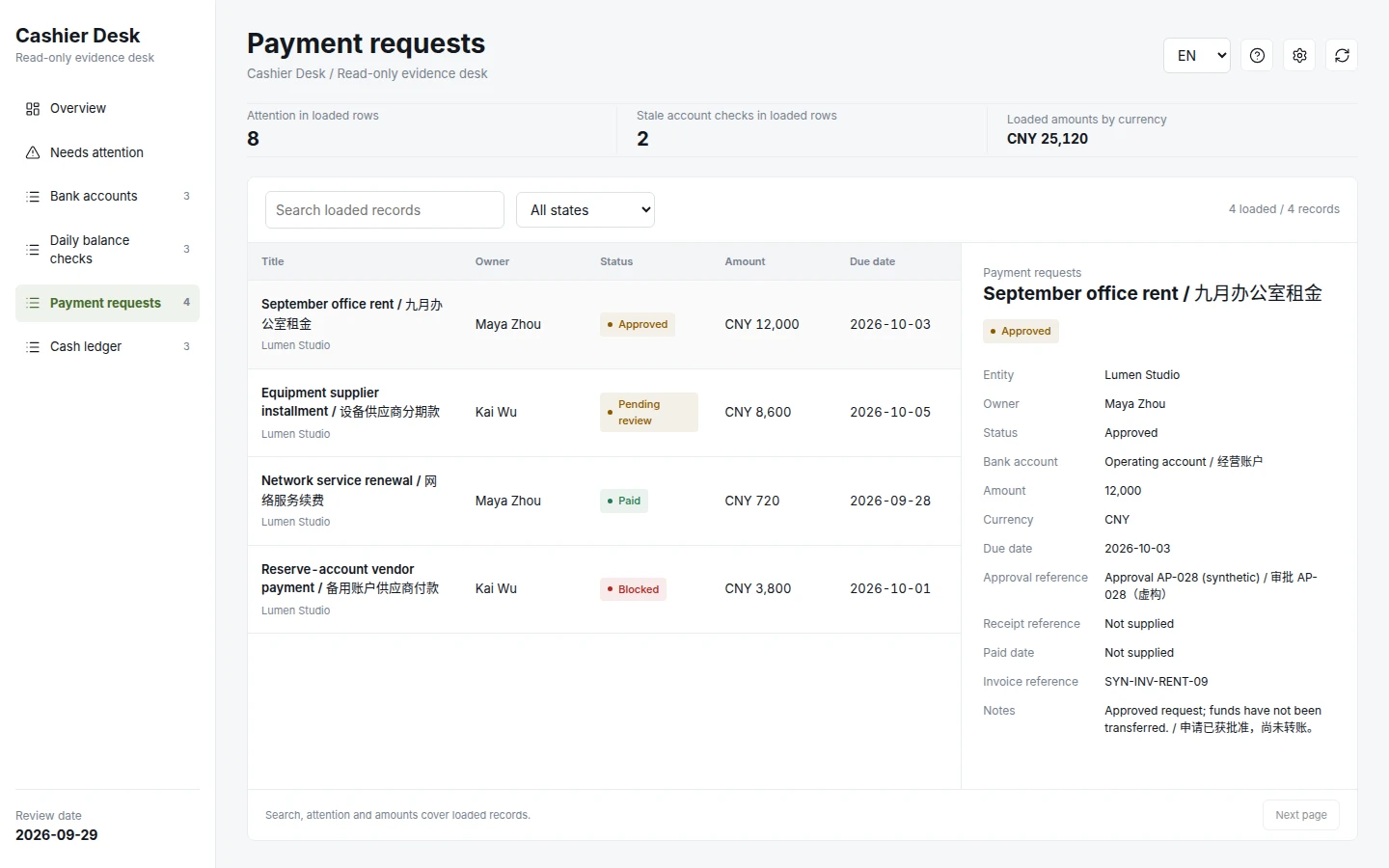
Task: Click the 4 loaded / 4 records text
Action: tap(1284, 209)
